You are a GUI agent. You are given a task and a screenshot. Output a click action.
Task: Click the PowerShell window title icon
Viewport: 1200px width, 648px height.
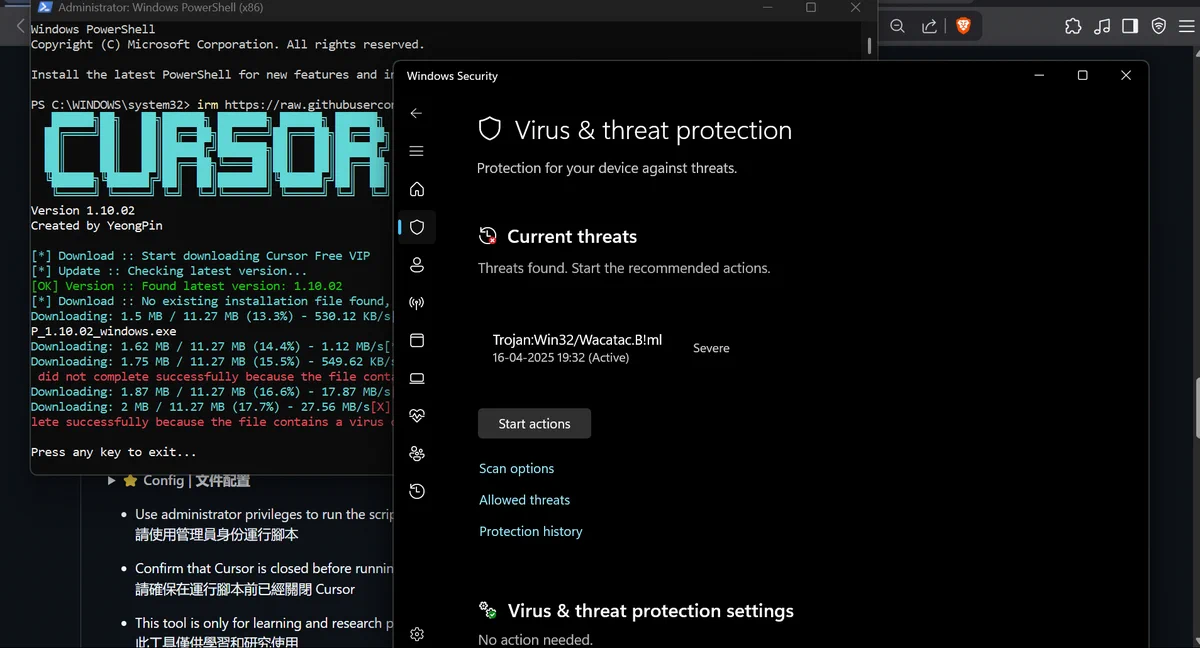(x=45, y=7)
